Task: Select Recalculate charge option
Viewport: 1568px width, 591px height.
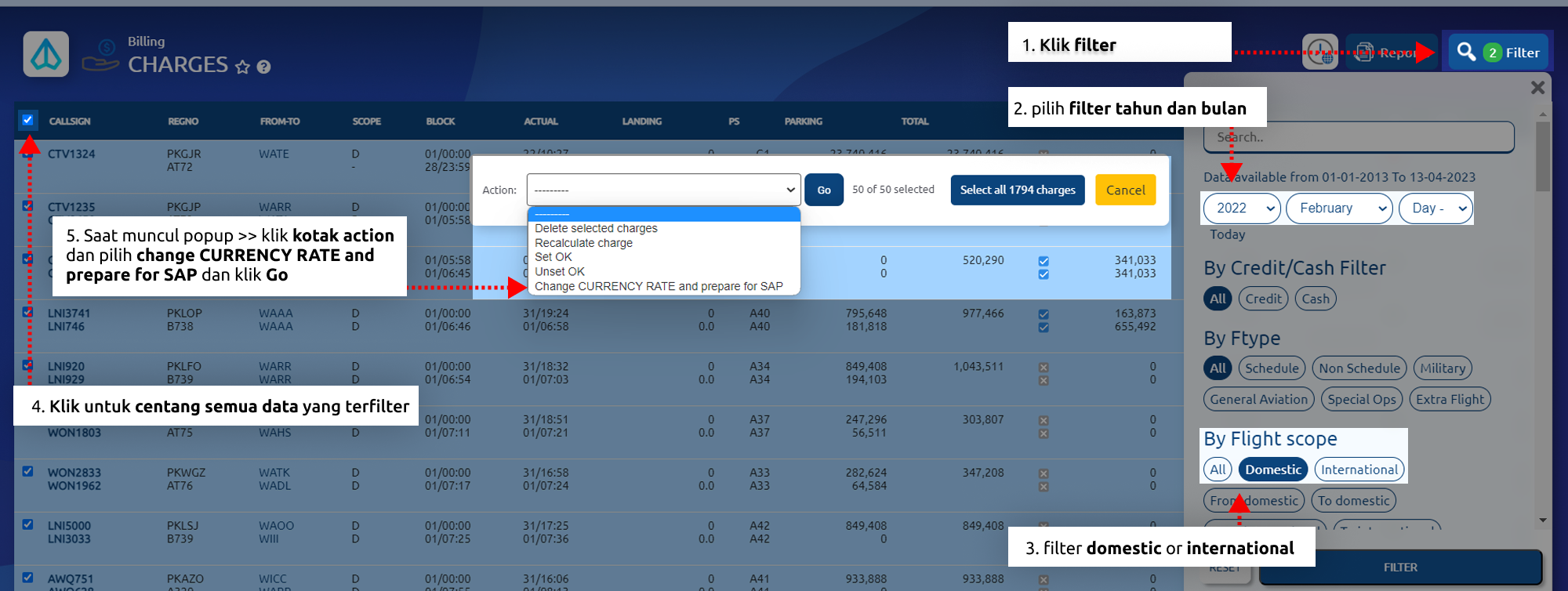Action: tap(583, 243)
